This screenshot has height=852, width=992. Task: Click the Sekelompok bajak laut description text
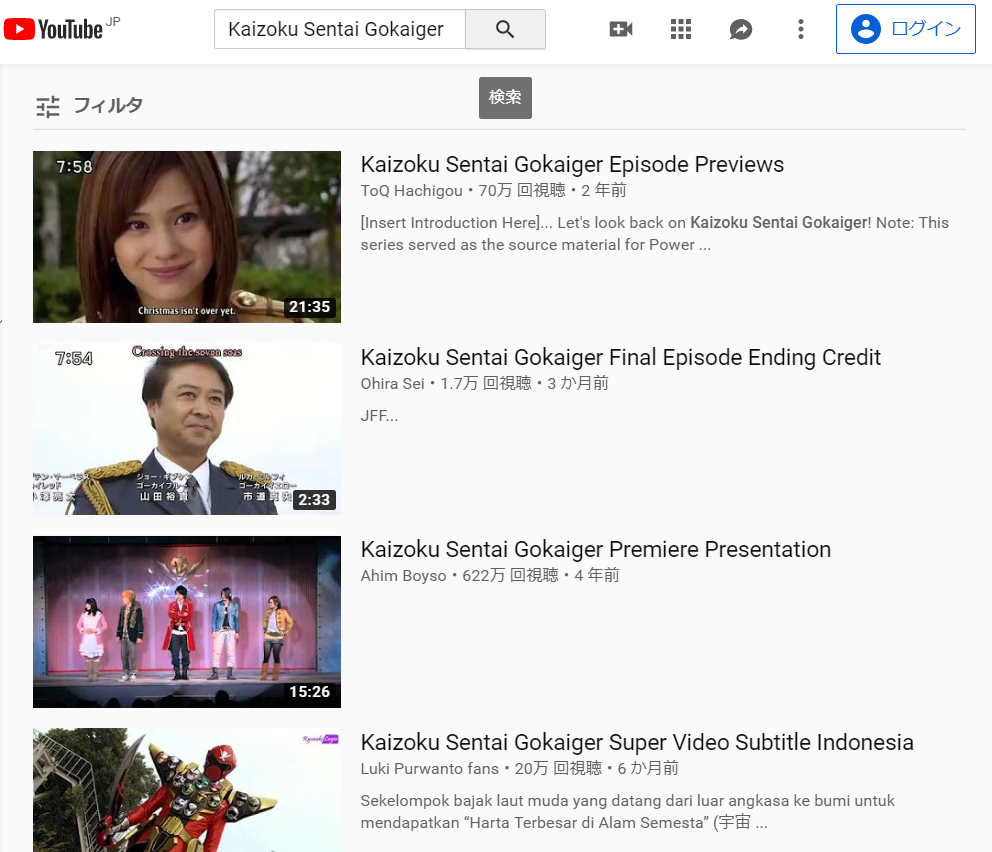coord(628,812)
